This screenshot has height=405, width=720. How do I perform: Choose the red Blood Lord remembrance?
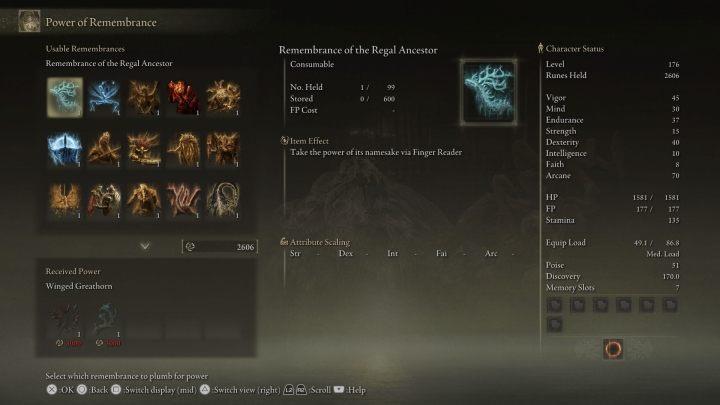pos(183,97)
